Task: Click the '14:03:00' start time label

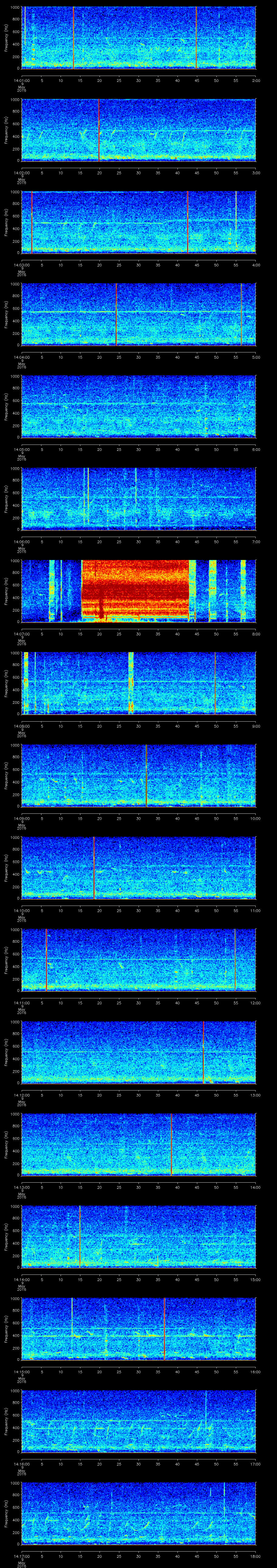Action: [21, 265]
